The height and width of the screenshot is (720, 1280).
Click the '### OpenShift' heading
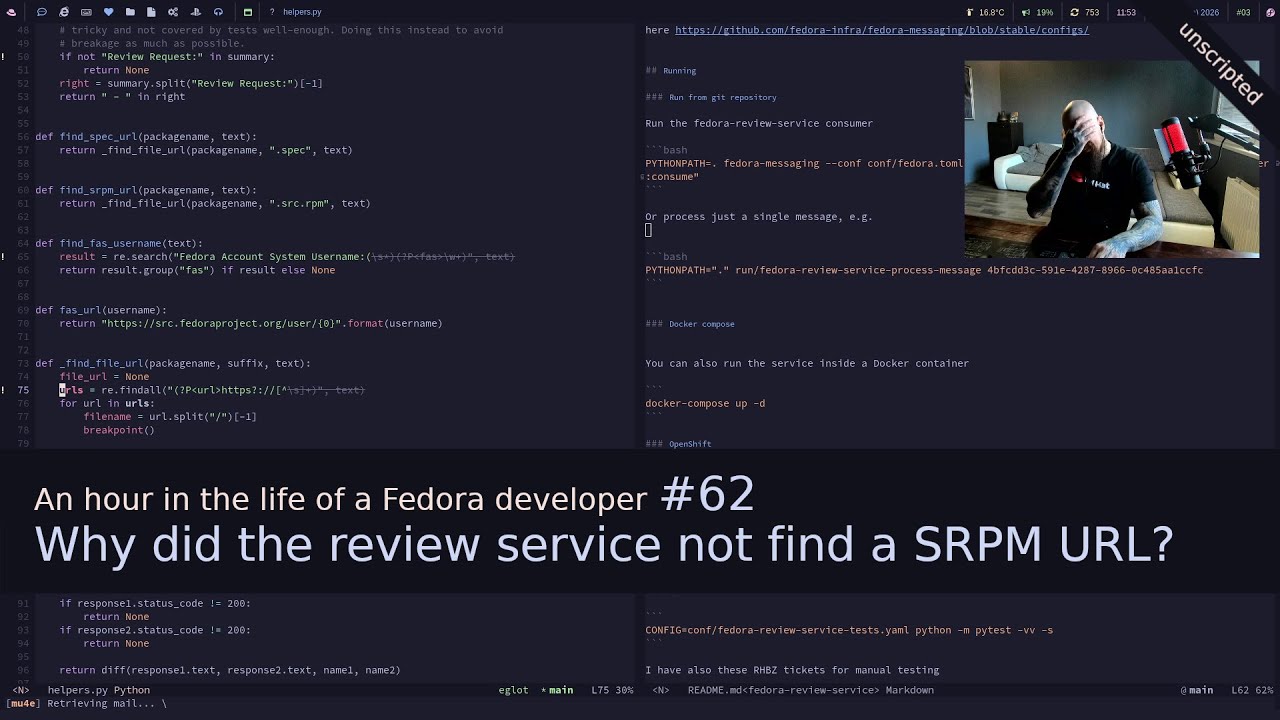point(678,443)
